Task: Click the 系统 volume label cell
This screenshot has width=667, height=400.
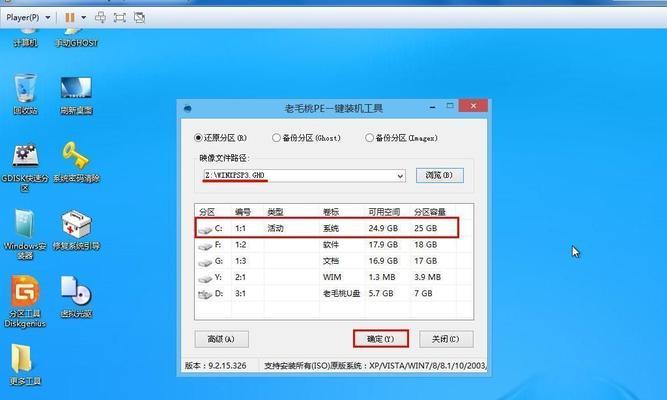Action: coord(331,229)
